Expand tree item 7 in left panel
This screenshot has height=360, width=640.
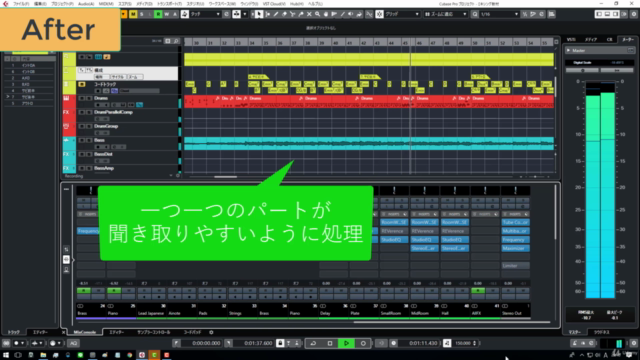(8, 97)
